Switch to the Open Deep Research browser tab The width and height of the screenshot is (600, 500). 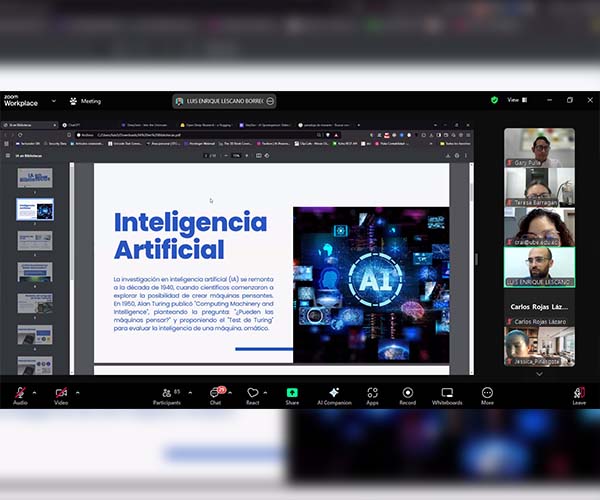pos(207,125)
